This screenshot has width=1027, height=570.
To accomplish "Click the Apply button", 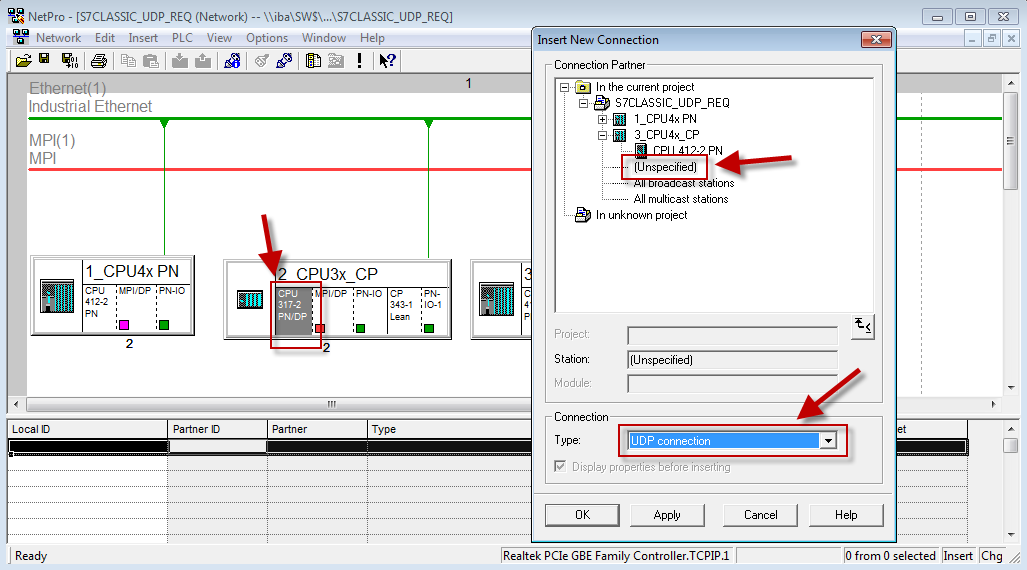I will click(667, 515).
